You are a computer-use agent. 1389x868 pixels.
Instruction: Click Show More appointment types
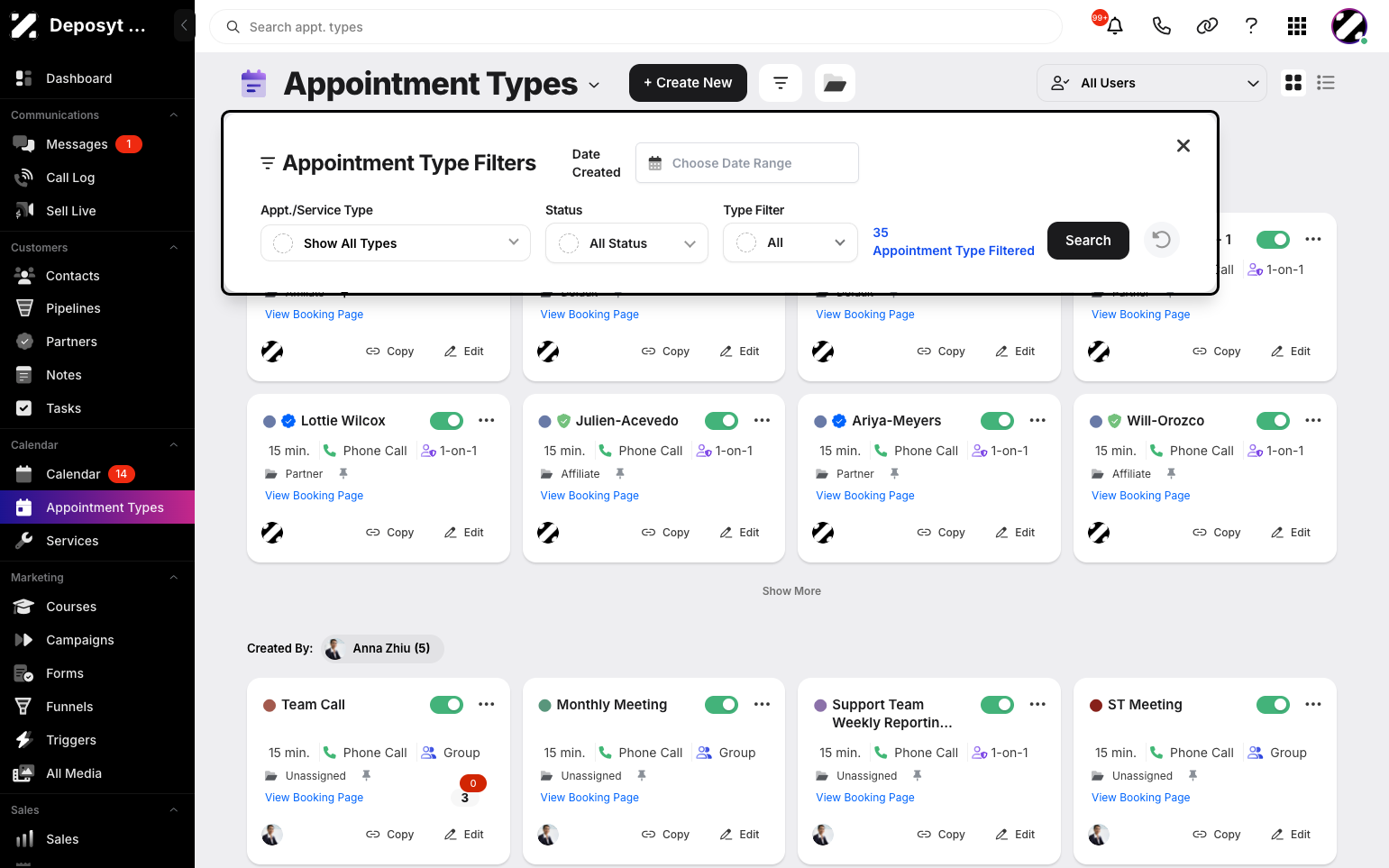[x=791, y=591]
